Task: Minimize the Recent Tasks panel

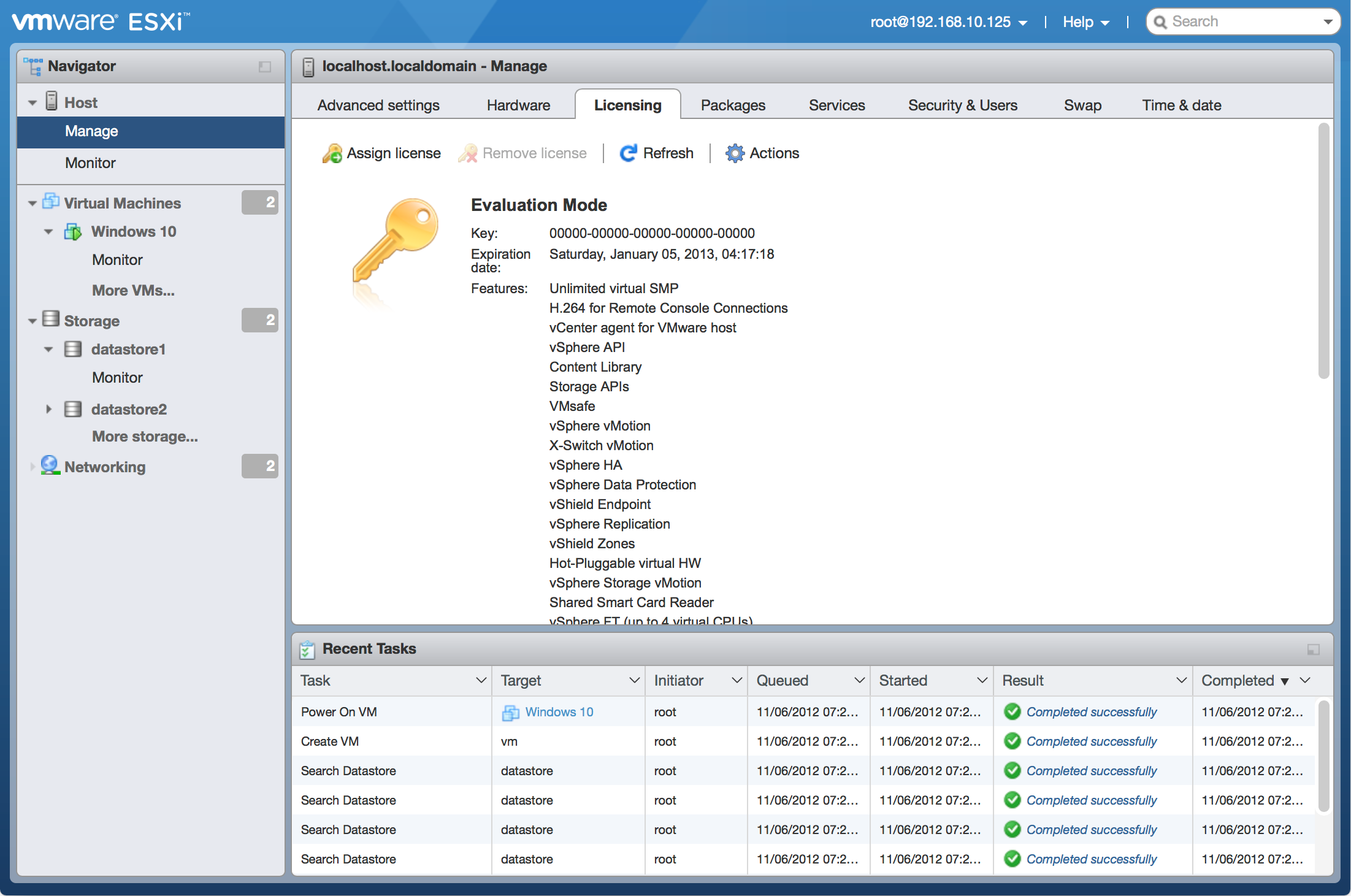Action: click(1314, 649)
